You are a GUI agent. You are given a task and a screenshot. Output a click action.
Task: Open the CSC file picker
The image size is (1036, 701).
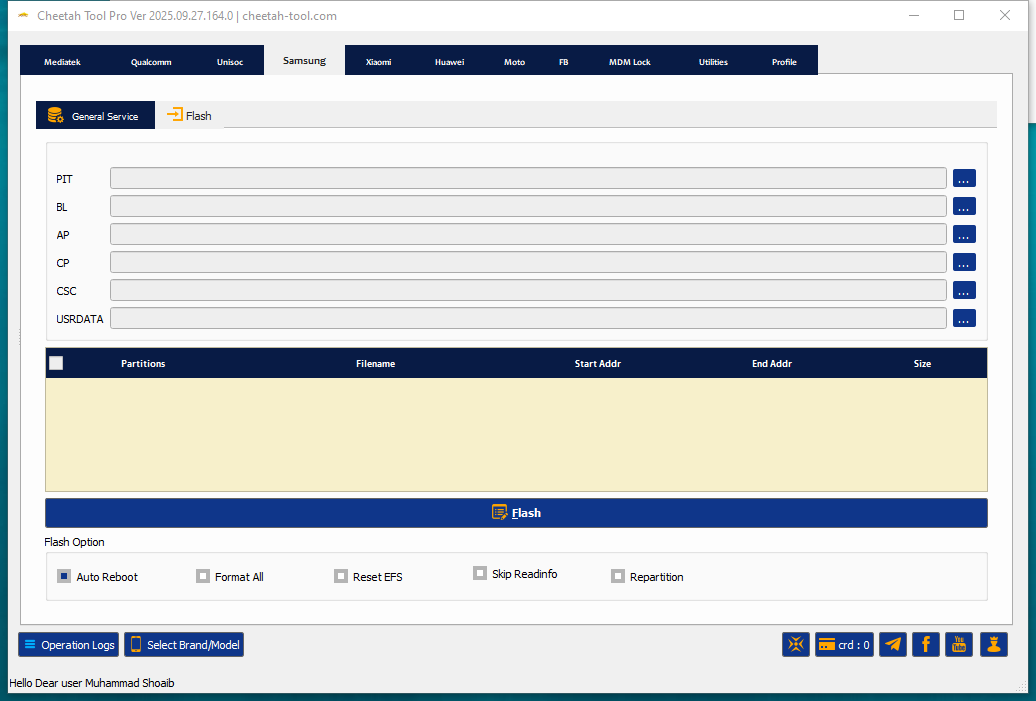[963, 290]
